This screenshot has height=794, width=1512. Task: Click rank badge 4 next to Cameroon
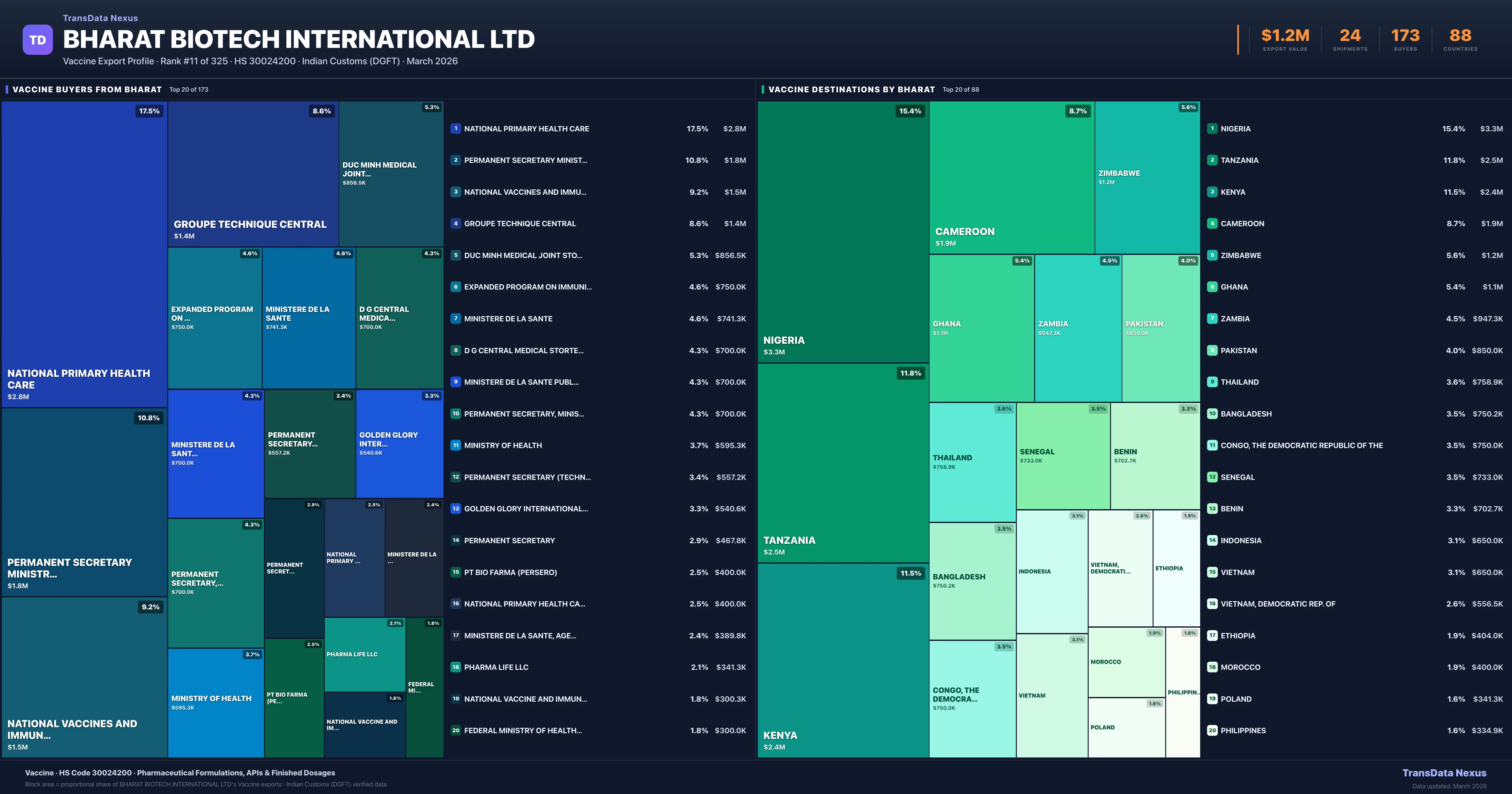coord(1212,224)
